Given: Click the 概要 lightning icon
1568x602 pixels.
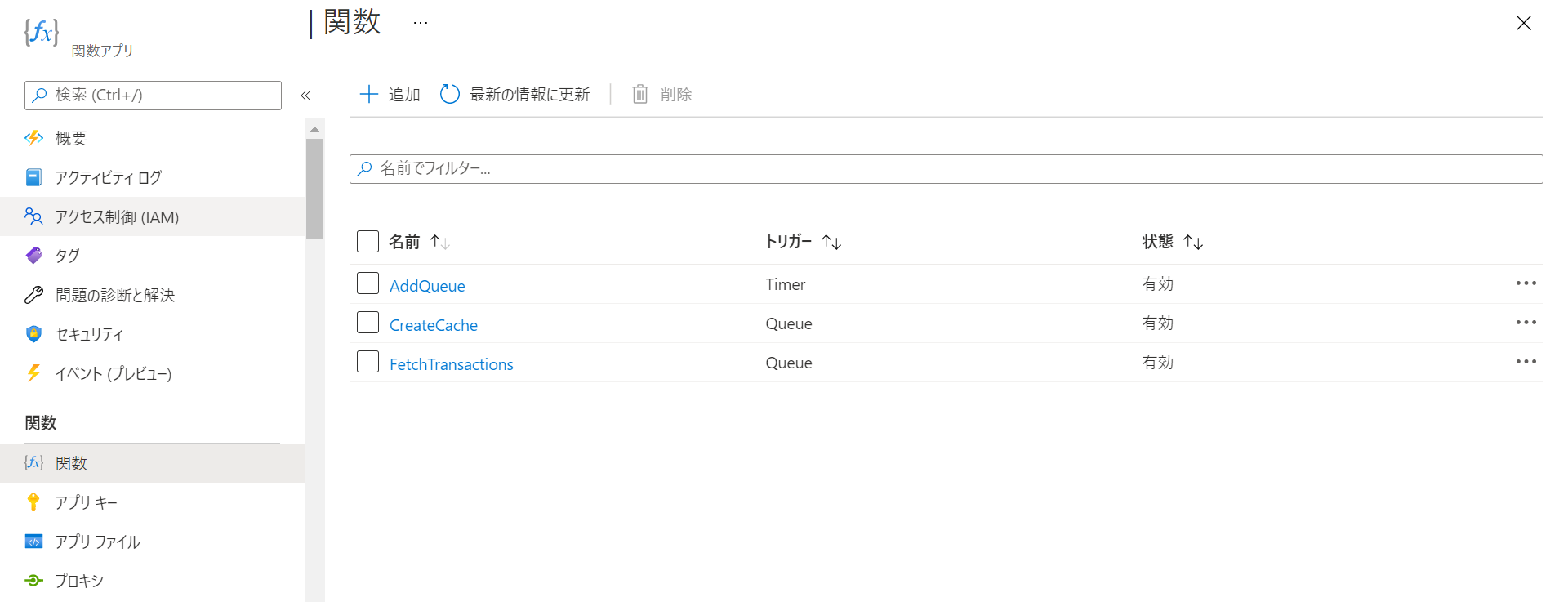Looking at the screenshot, I should (x=33, y=138).
